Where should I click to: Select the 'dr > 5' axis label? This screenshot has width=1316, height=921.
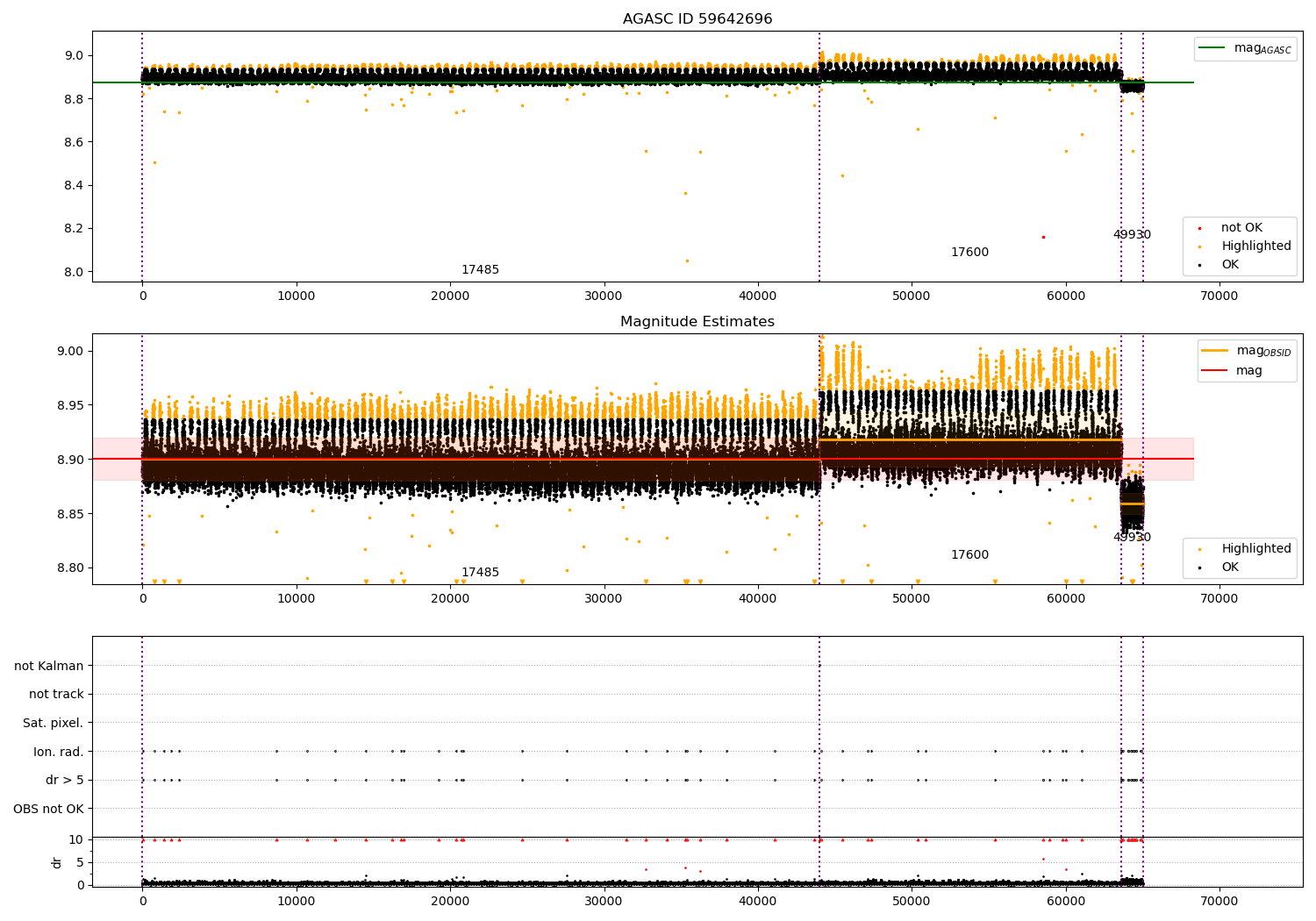click(x=65, y=780)
